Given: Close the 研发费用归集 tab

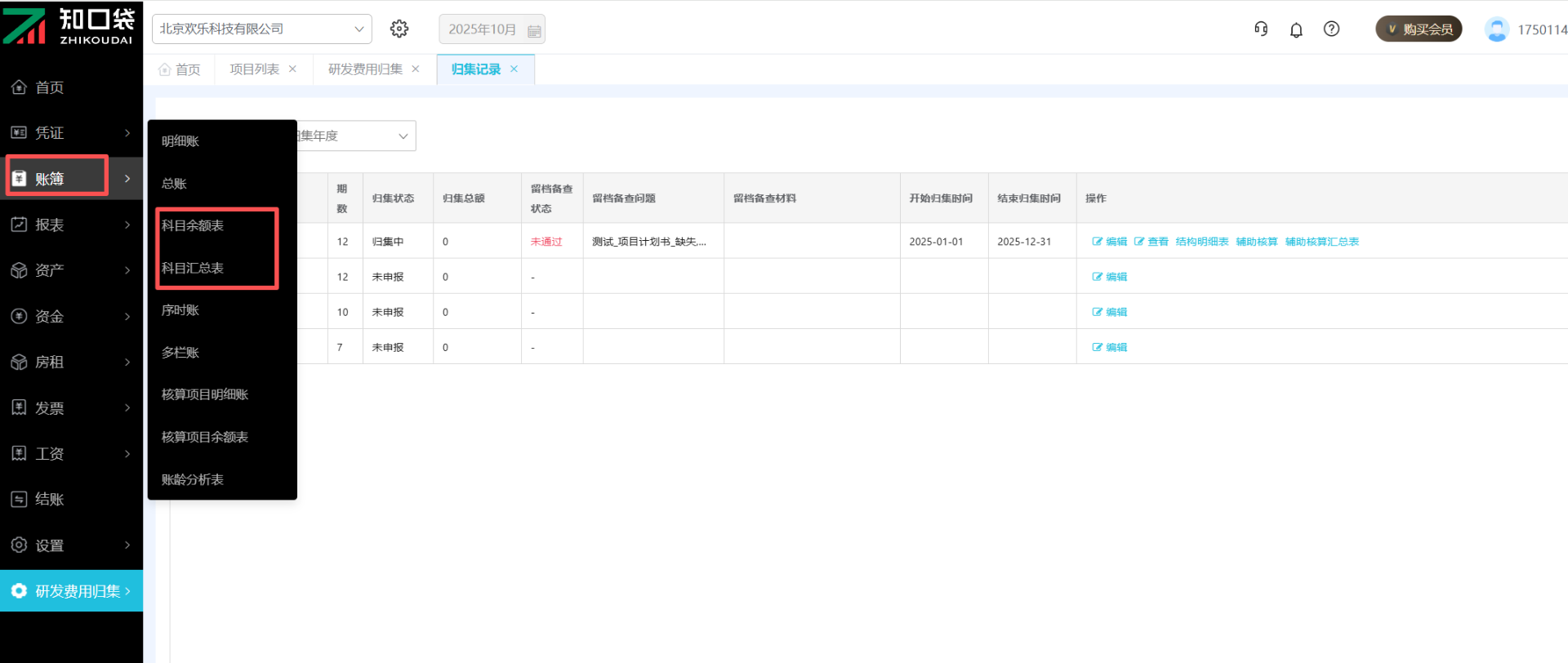Looking at the screenshot, I should coord(416,69).
